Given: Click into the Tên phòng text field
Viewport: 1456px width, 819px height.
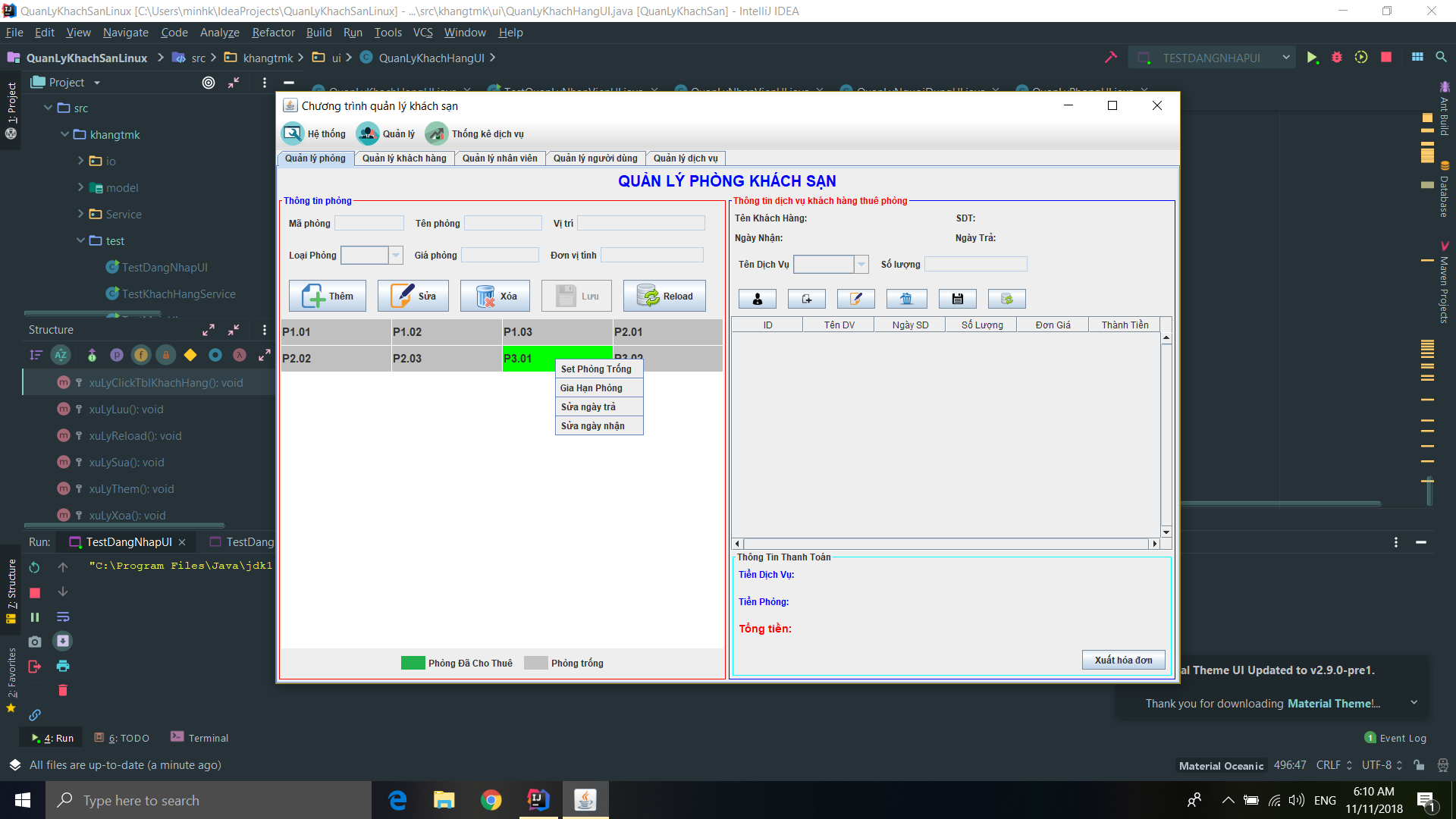Looking at the screenshot, I should point(503,224).
